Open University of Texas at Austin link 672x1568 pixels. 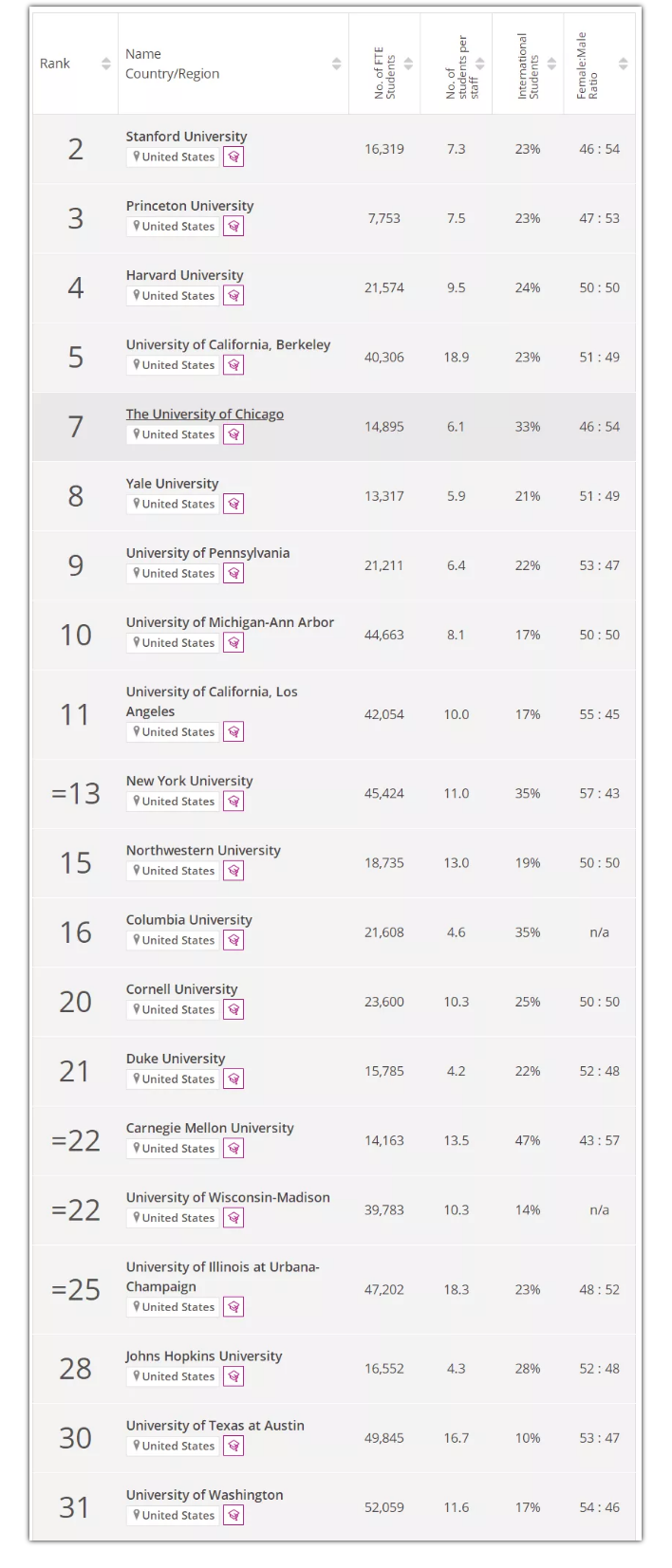tap(215, 1426)
